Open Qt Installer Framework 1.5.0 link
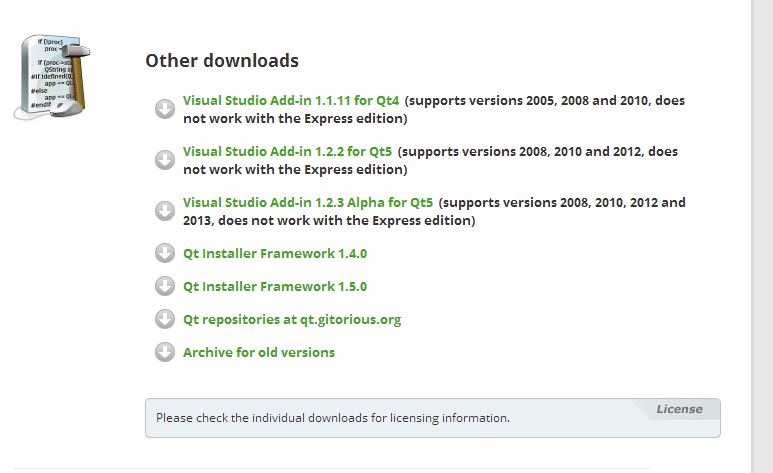This screenshot has width=773, height=473. click(x=275, y=286)
